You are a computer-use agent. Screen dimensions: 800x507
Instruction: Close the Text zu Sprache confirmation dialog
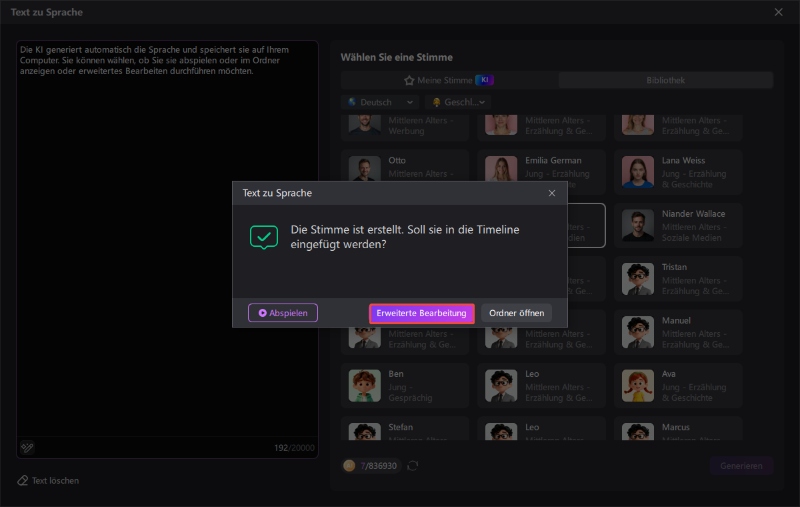coord(552,192)
